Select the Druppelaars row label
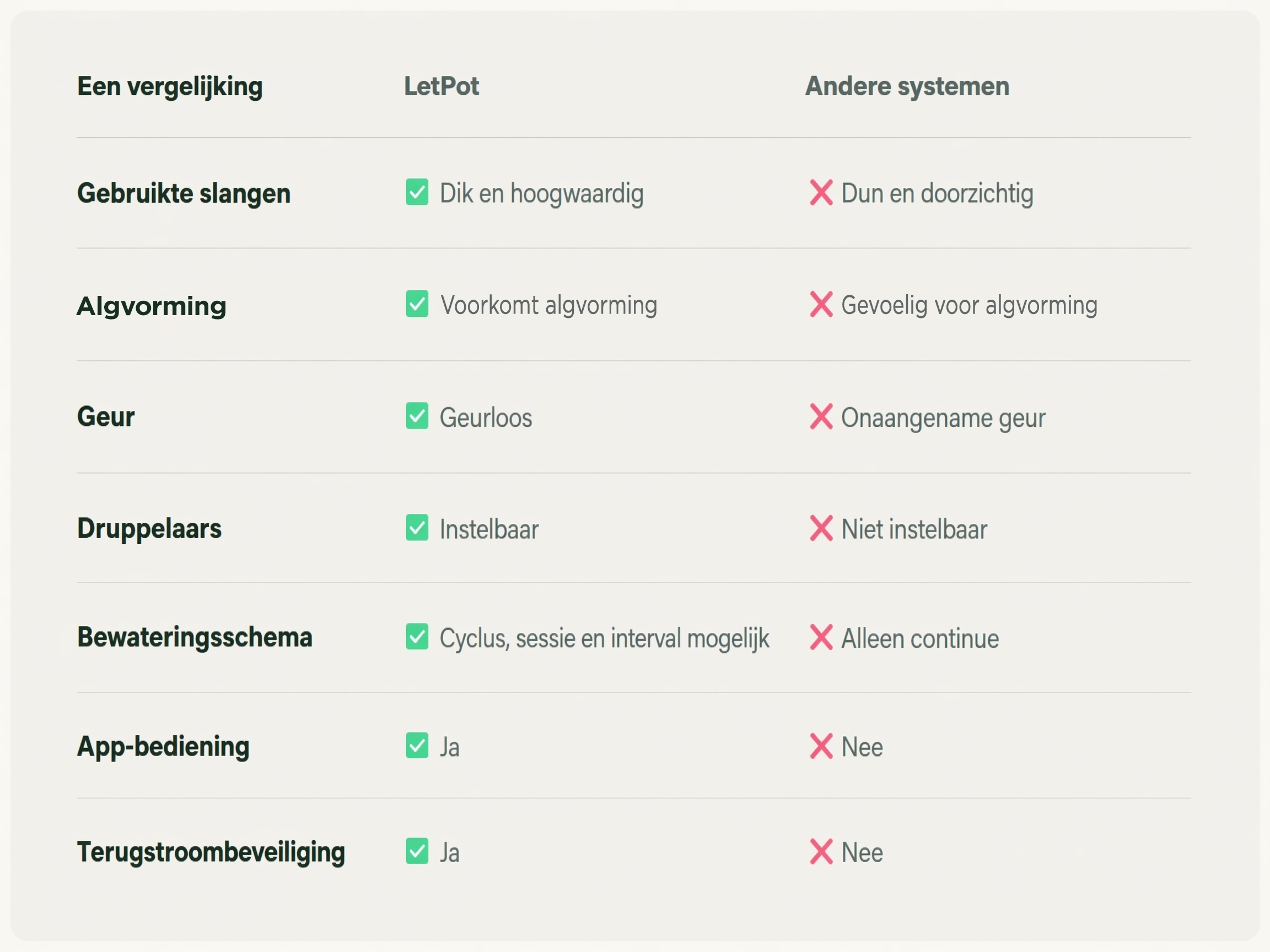The image size is (1270, 952). tap(149, 528)
